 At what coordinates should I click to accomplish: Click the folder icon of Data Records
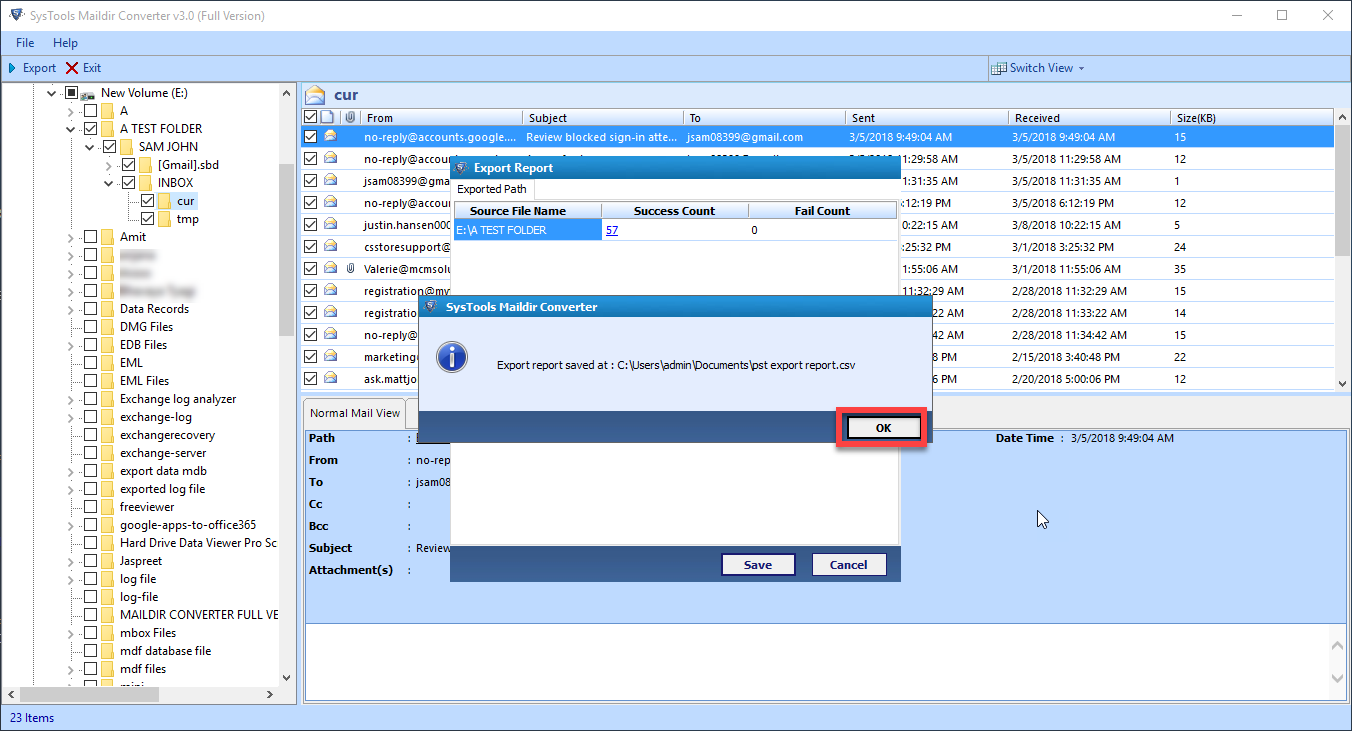(108, 309)
